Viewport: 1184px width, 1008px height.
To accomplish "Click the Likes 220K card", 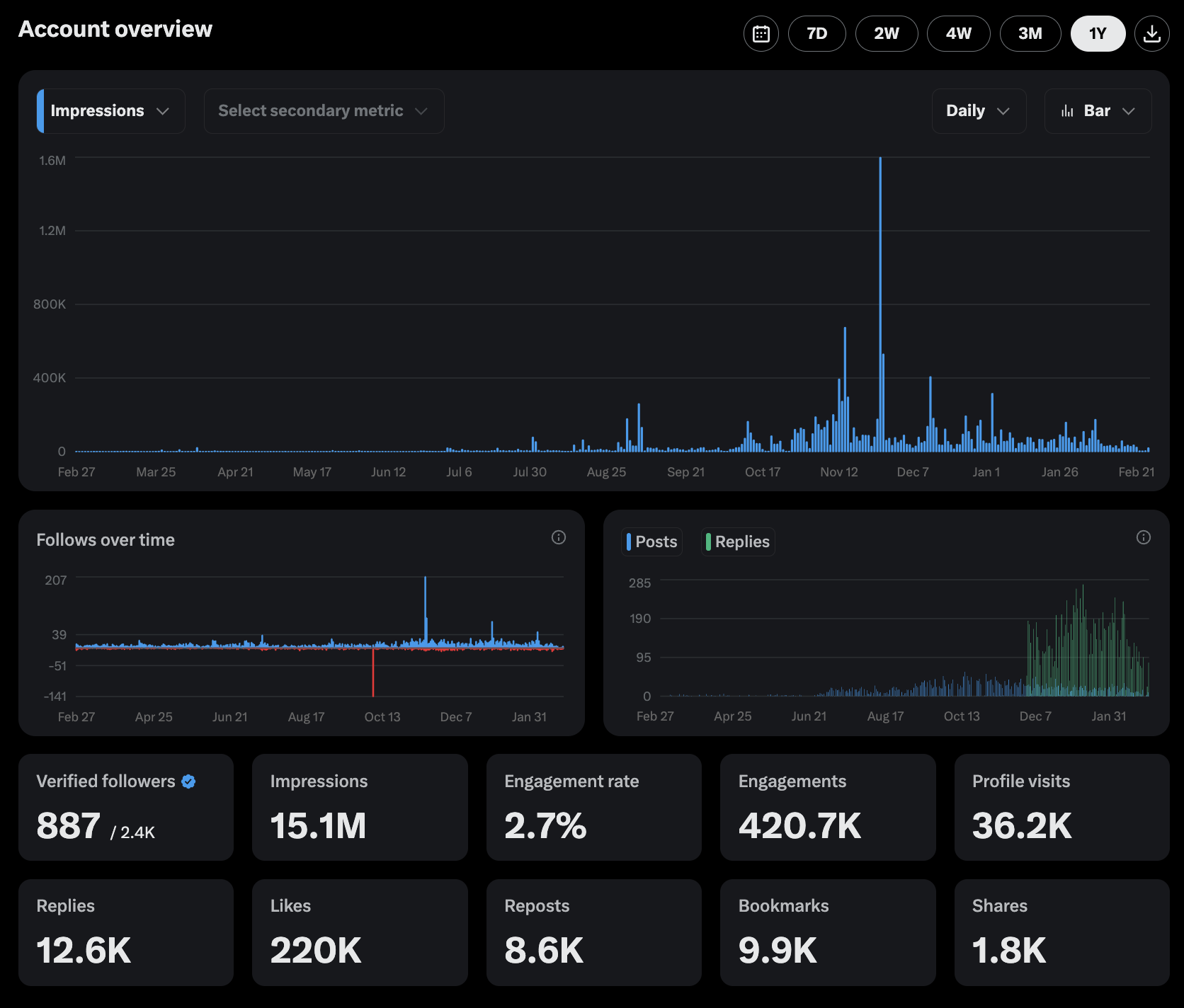I will (360, 933).
